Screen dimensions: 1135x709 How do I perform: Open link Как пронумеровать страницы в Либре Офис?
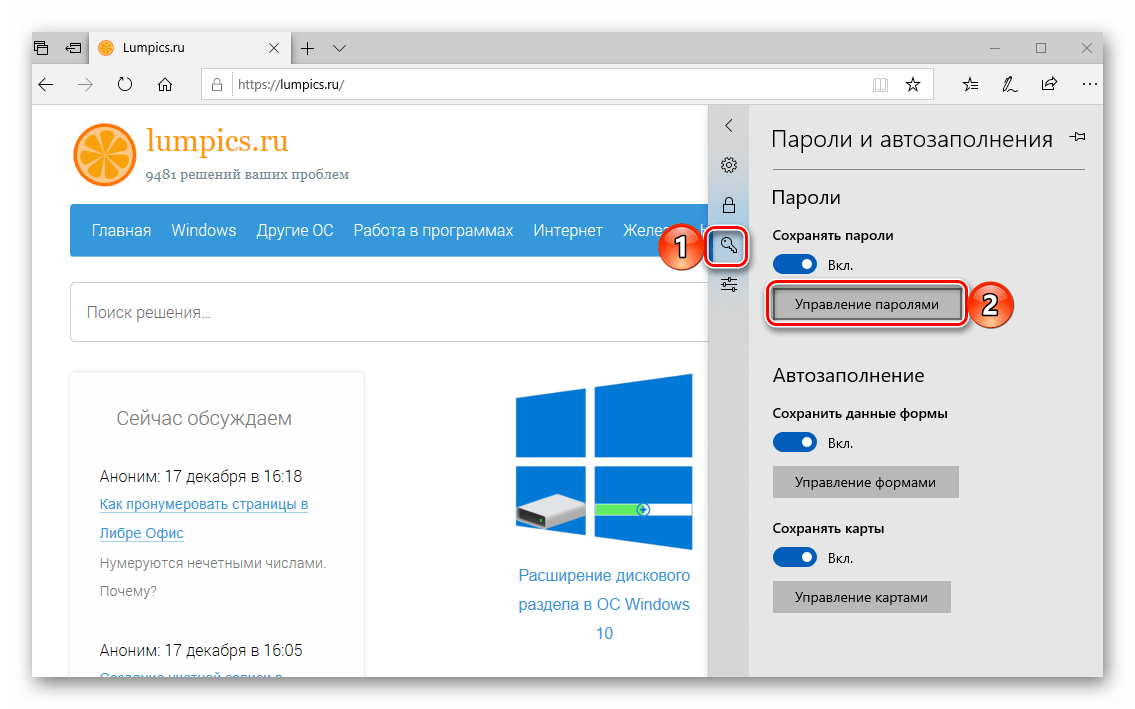(203, 519)
